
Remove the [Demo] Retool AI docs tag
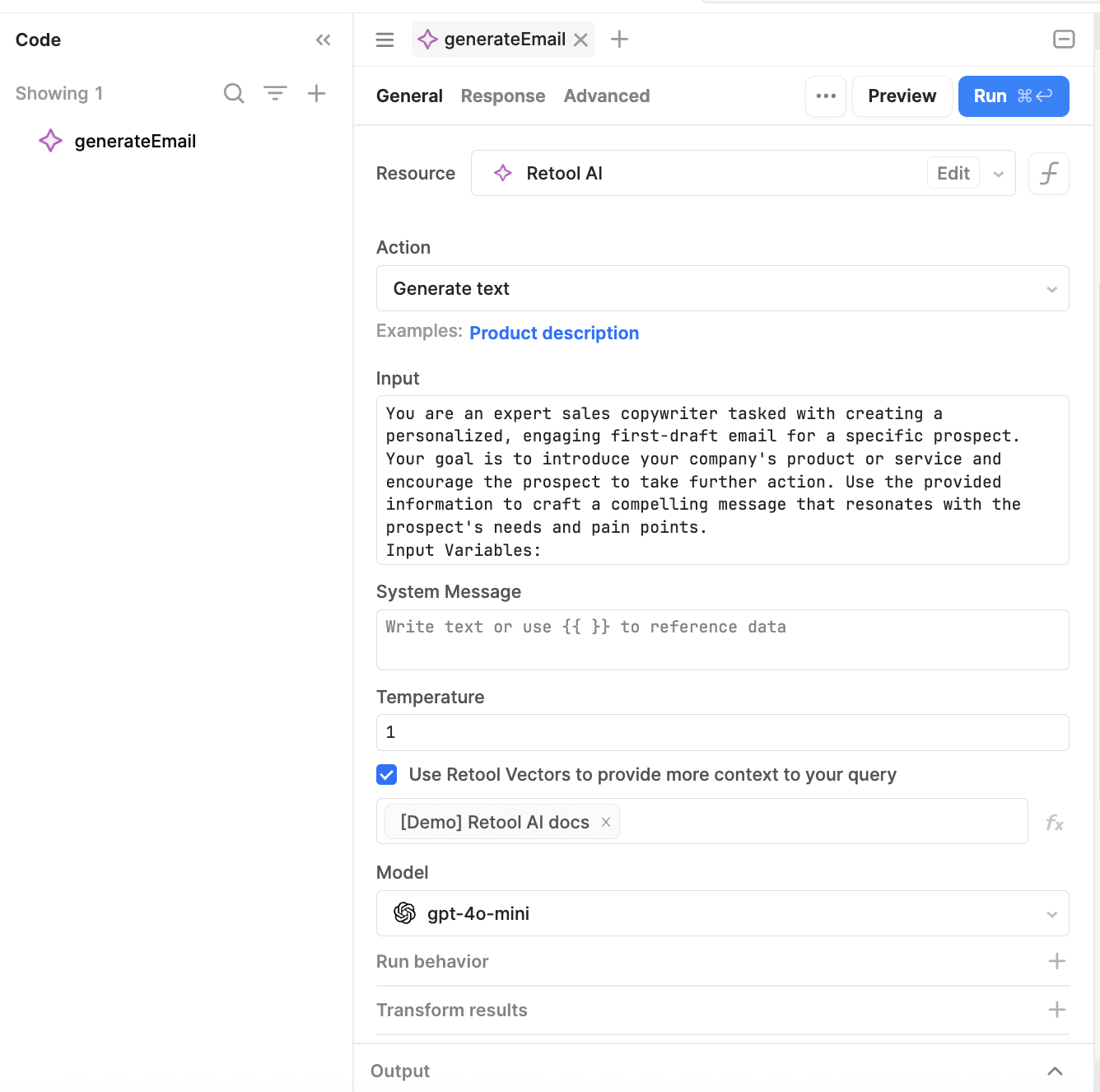click(x=606, y=822)
